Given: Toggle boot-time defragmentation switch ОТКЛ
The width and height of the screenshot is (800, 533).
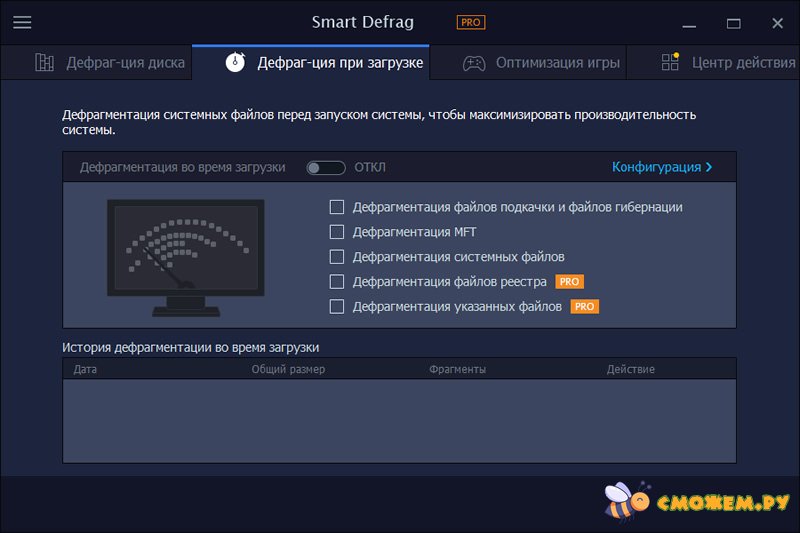Looking at the screenshot, I should tap(326, 168).
